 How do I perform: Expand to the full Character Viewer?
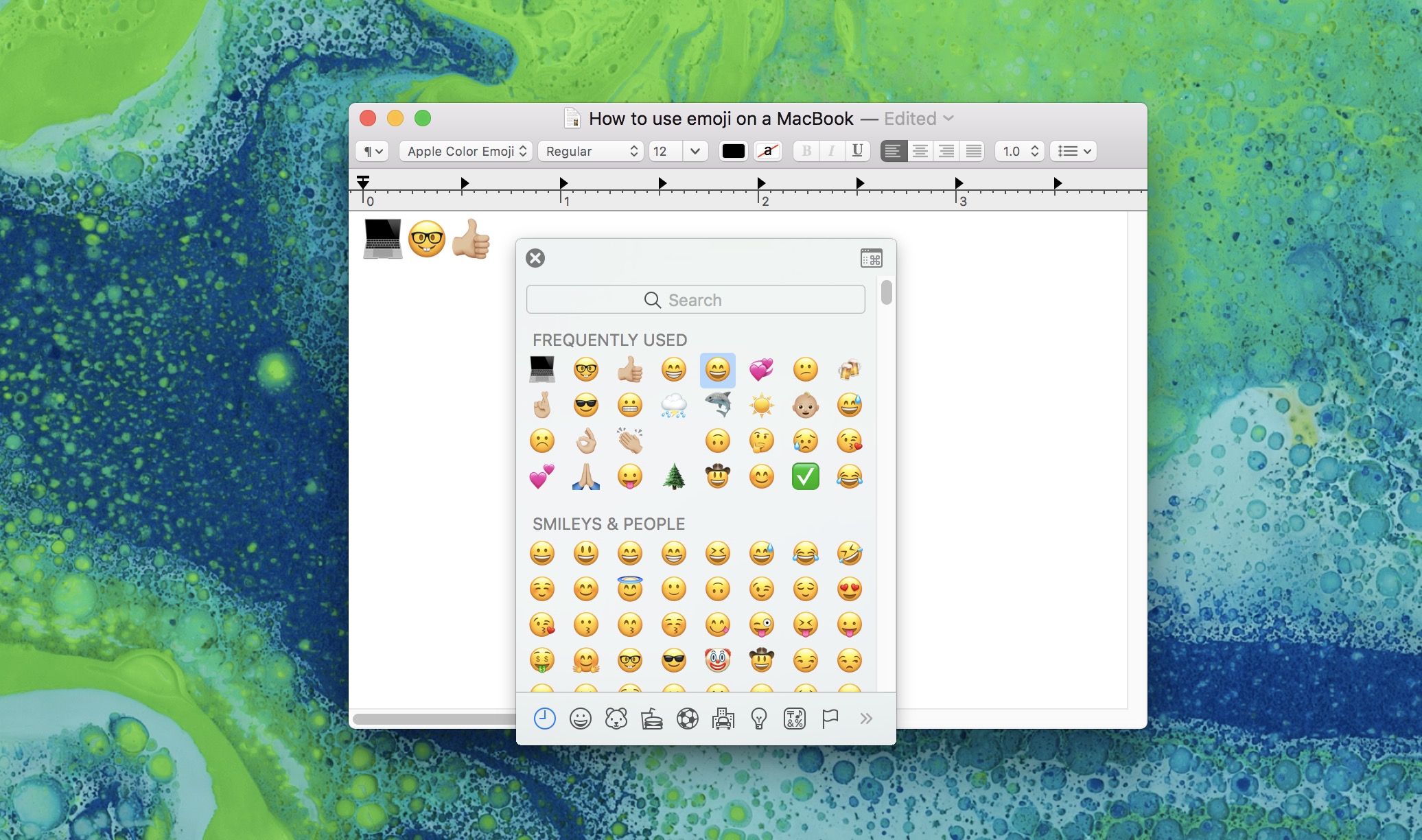870,258
